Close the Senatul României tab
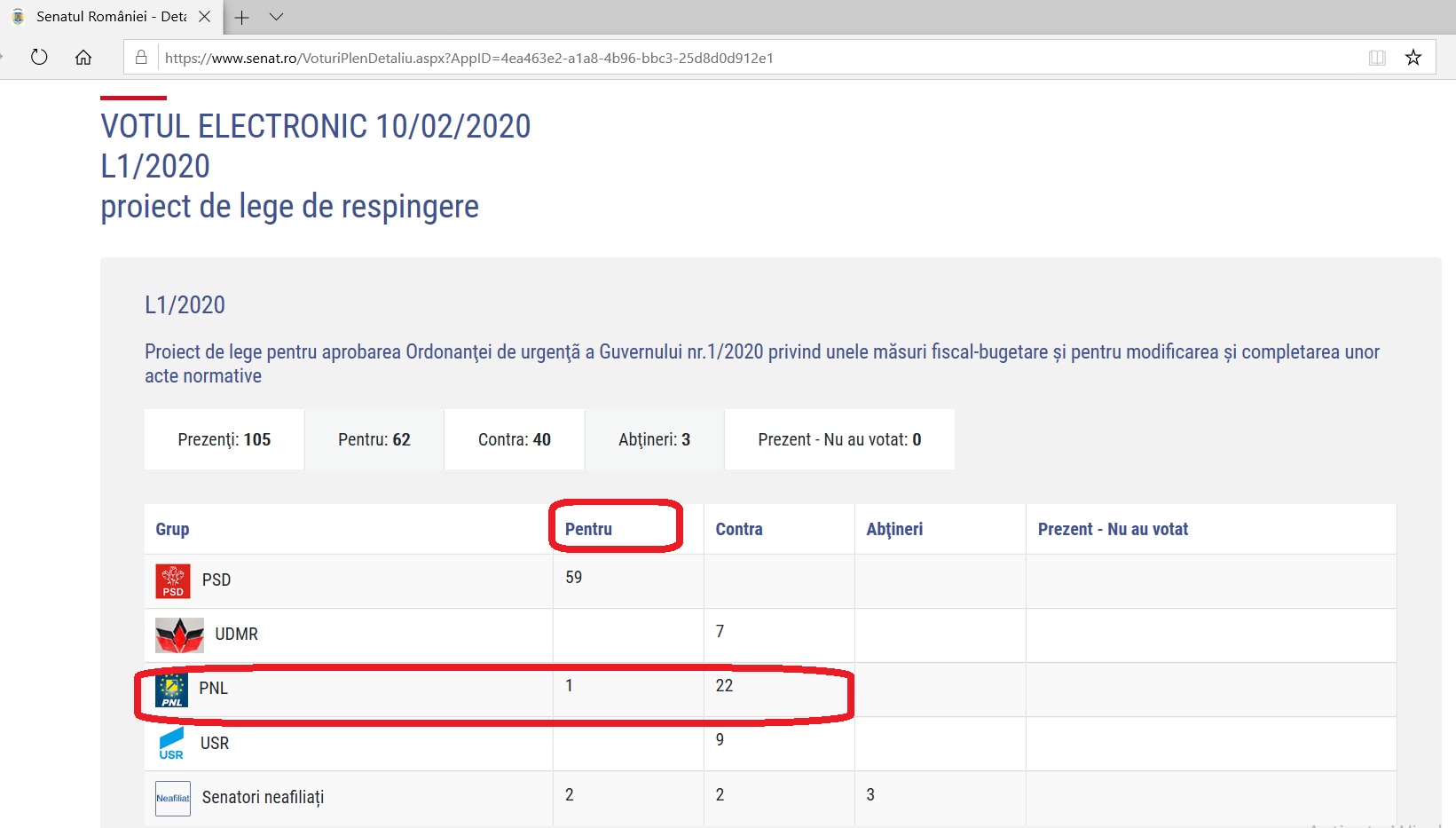 pos(204,17)
